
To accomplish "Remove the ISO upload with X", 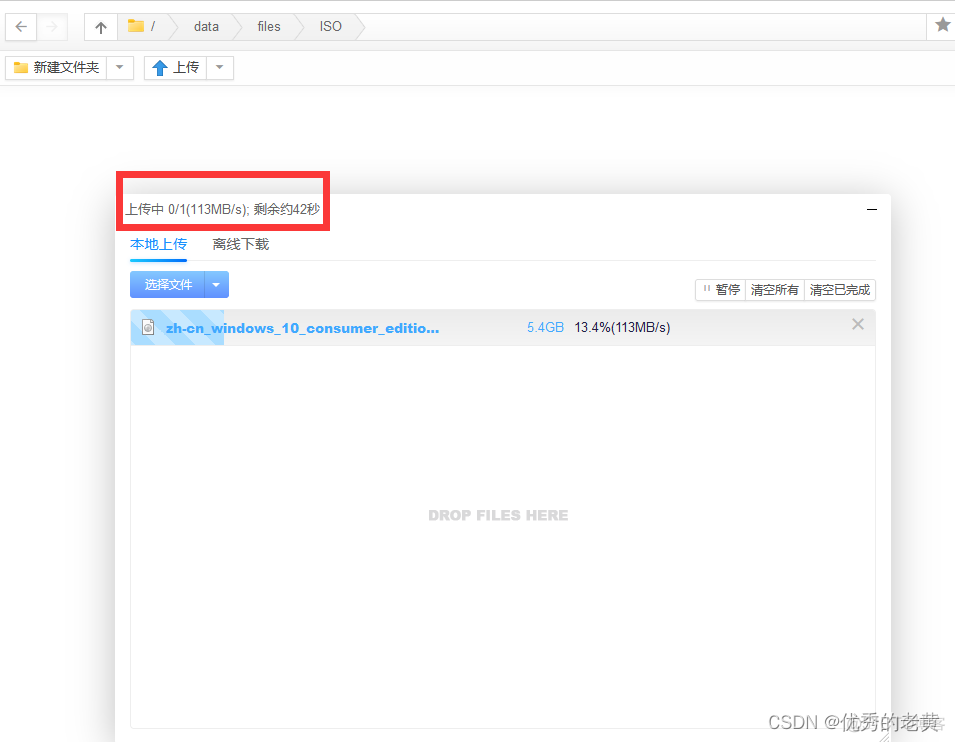I will pos(857,324).
